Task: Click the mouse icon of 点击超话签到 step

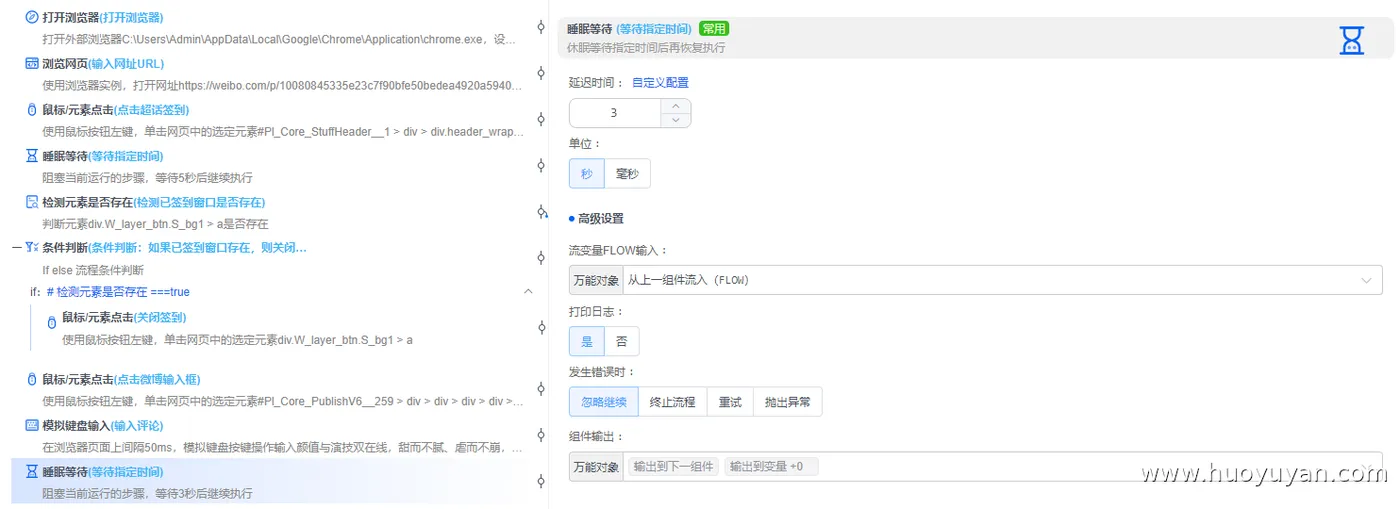Action: [x=32, y=110]
